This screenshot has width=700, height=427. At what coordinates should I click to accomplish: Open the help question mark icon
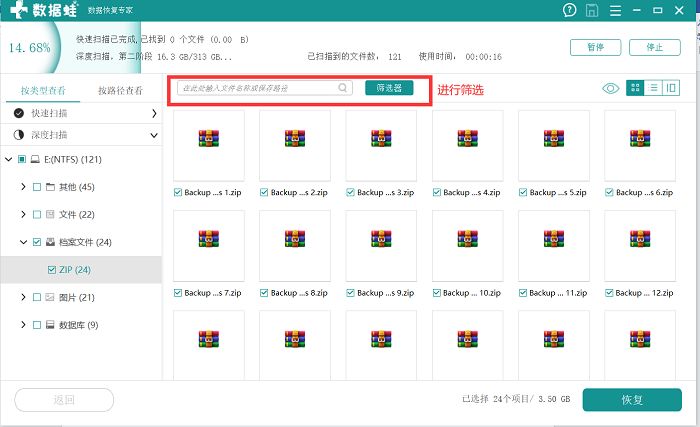pyautogui.click(x=569, y=10)
